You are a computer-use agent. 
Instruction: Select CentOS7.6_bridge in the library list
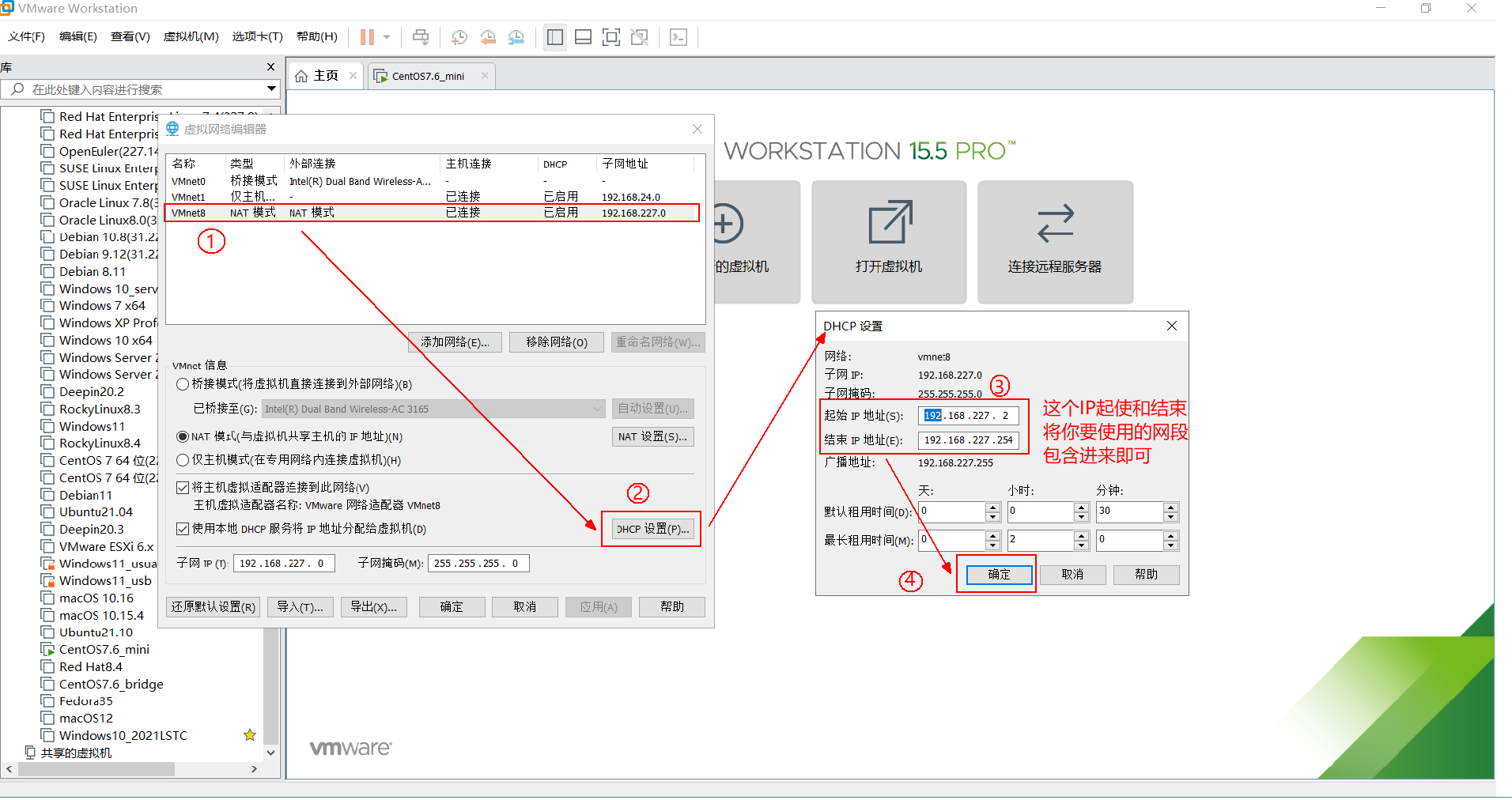coord(111,685)
